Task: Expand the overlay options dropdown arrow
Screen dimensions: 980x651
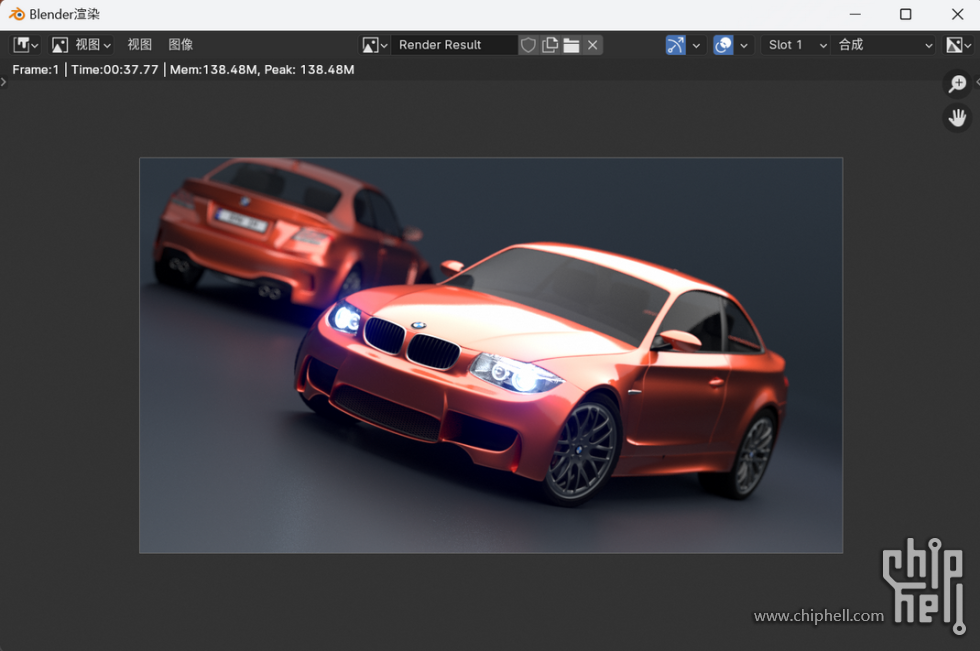Action: [744, 45]
